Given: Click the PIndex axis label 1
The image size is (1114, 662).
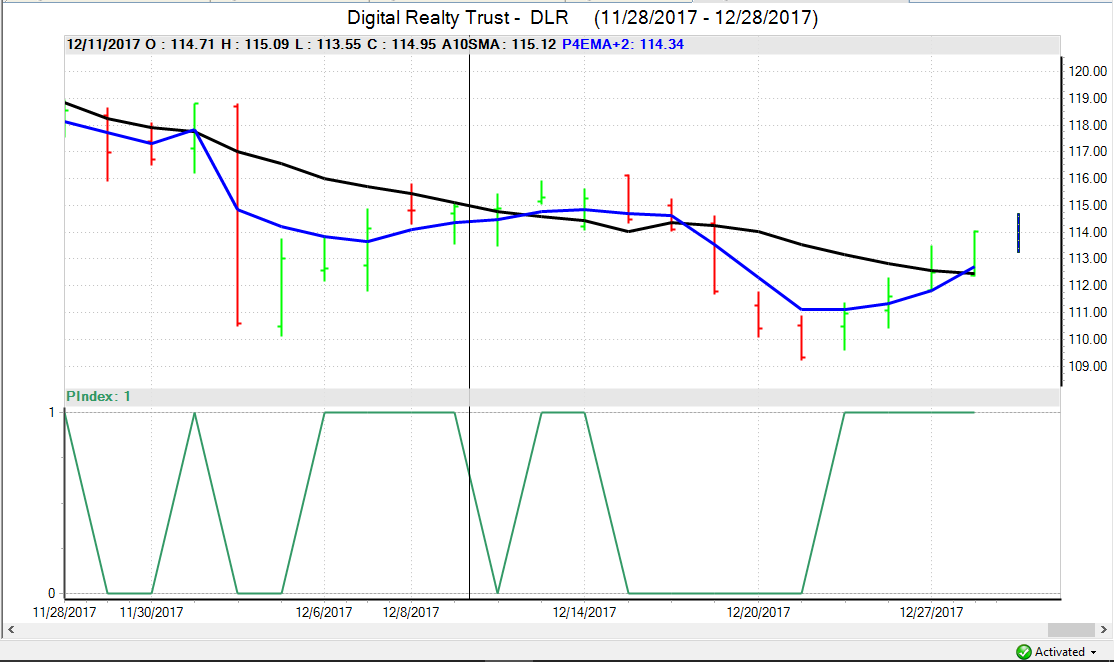Looking at the screenshot, I should pos(52,413).
